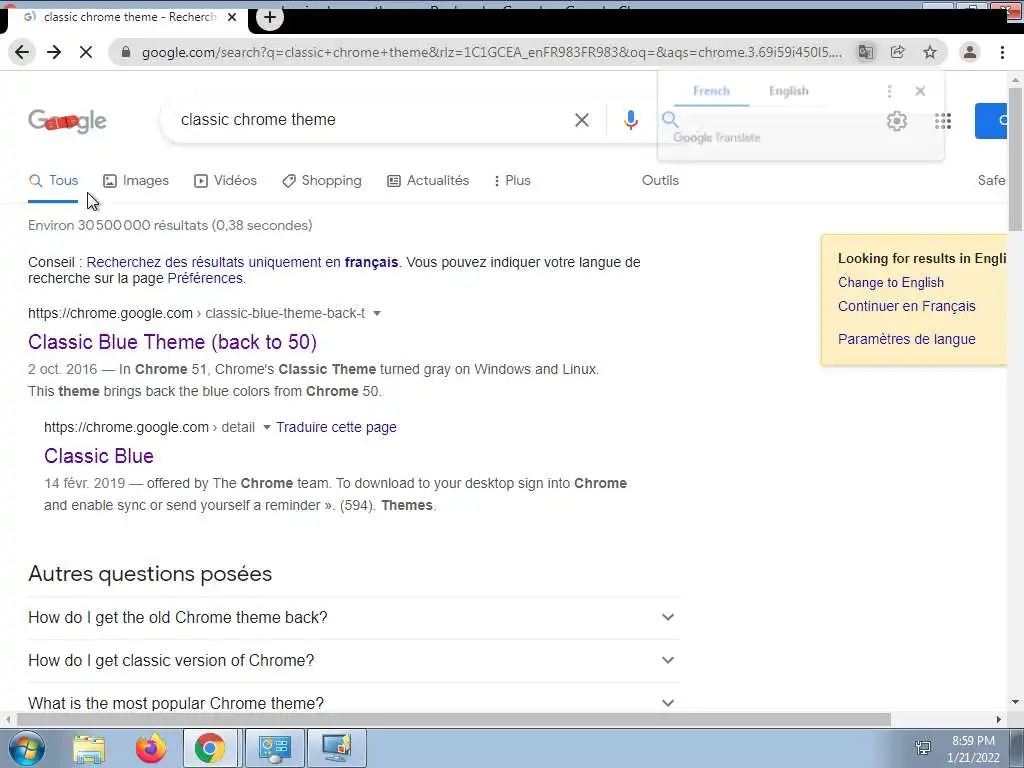Start a voice search with microphone
Viewport: 1024px width, 768px height.
[x=630, y=120]
